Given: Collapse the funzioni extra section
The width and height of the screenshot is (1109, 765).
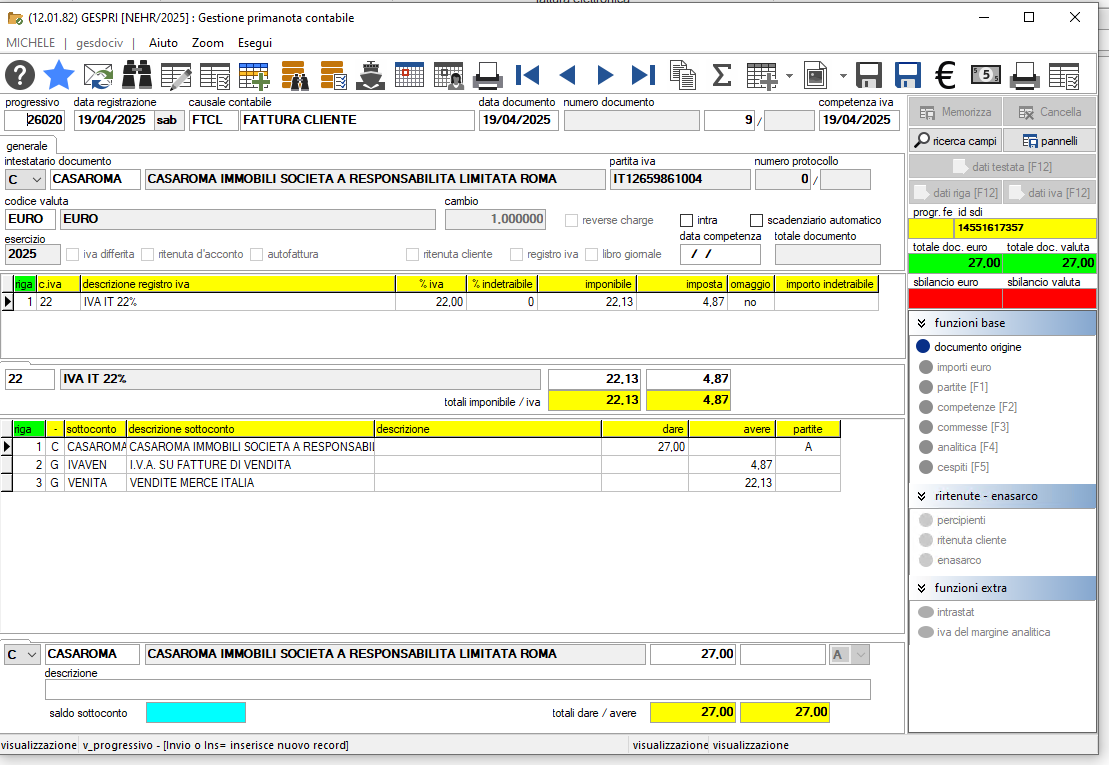Looking at the screenshot, I should coord(922,588).
